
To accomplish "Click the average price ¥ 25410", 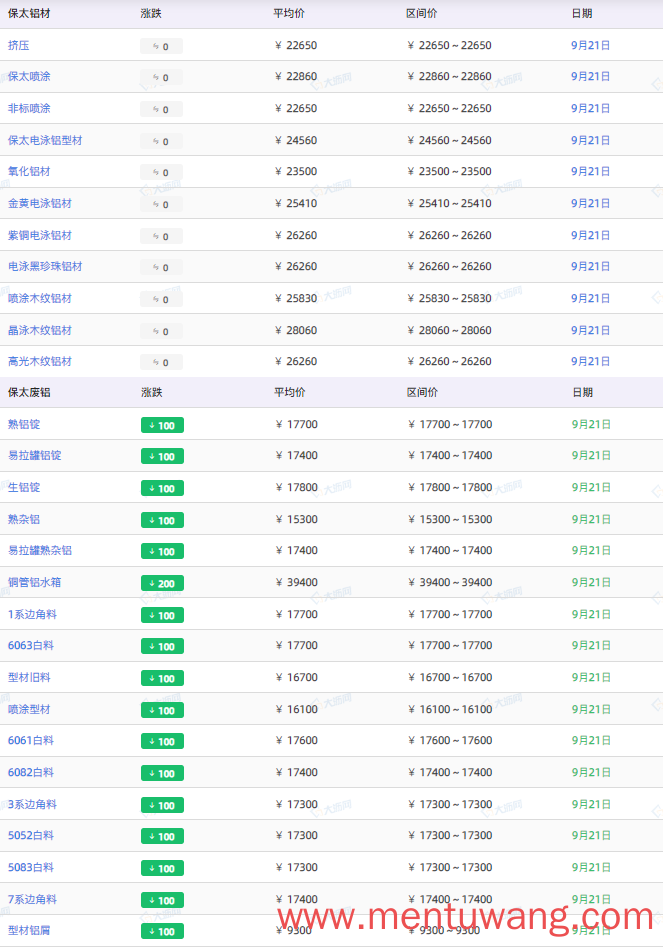I will click(x=296, y=204).
